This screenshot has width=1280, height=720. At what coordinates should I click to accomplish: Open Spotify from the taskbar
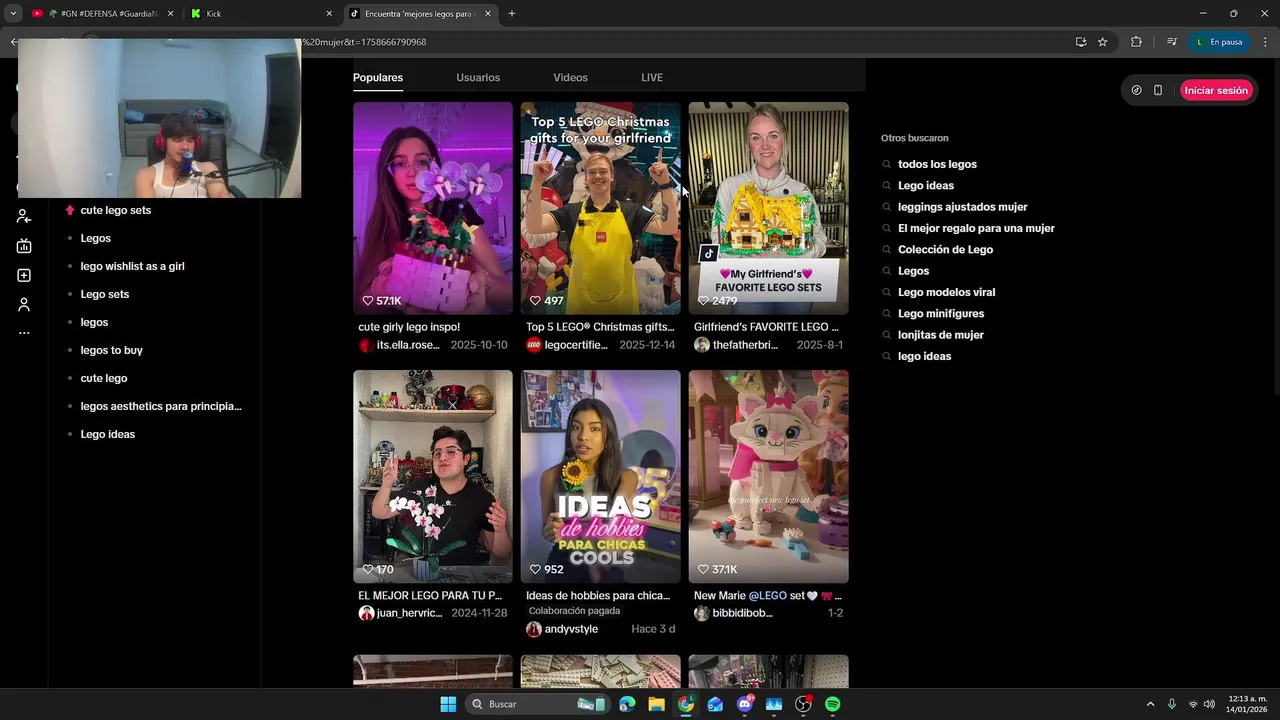[x=832, y=704]
